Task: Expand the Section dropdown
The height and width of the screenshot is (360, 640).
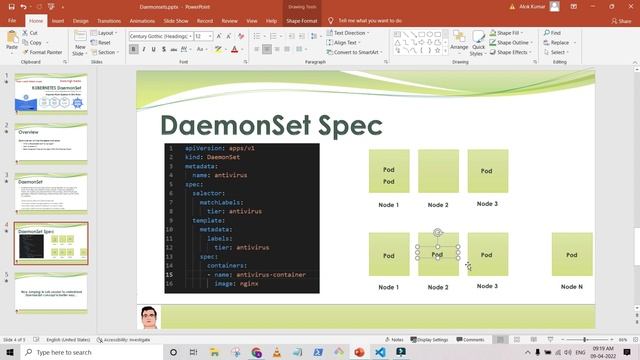Action: point(105,52)
